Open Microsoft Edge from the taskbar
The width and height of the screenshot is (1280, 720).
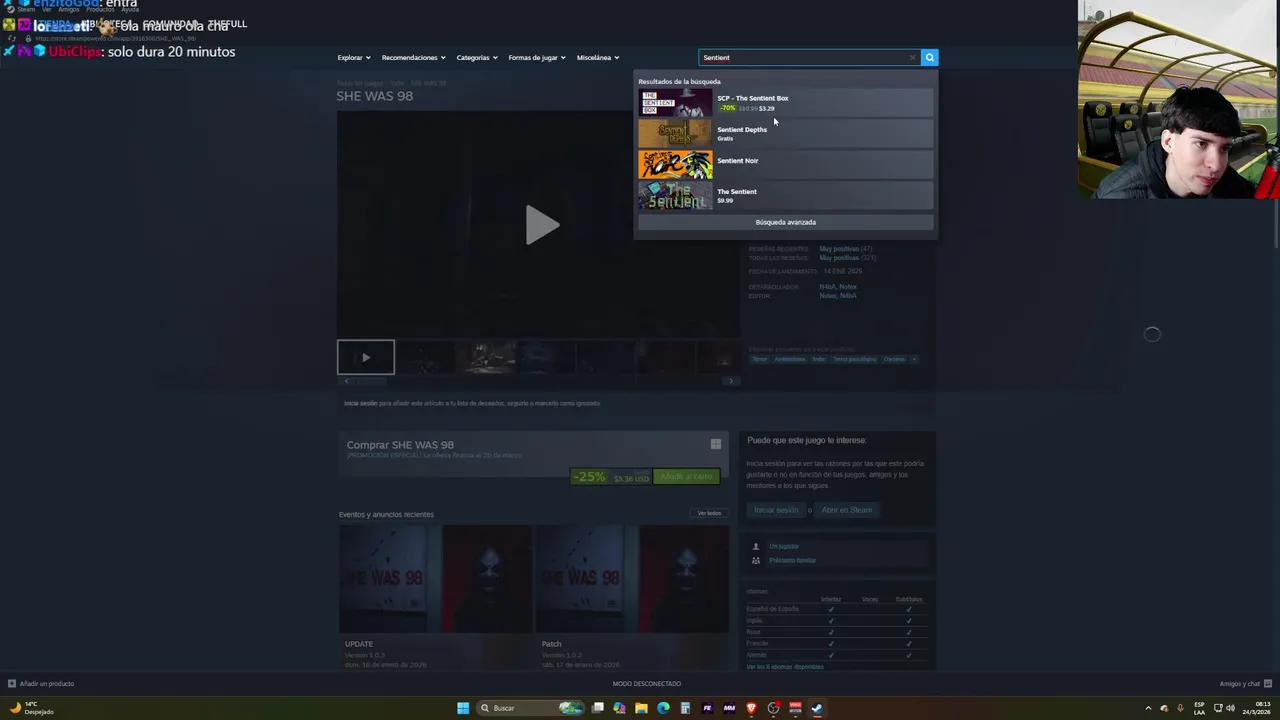coord(663,708)
